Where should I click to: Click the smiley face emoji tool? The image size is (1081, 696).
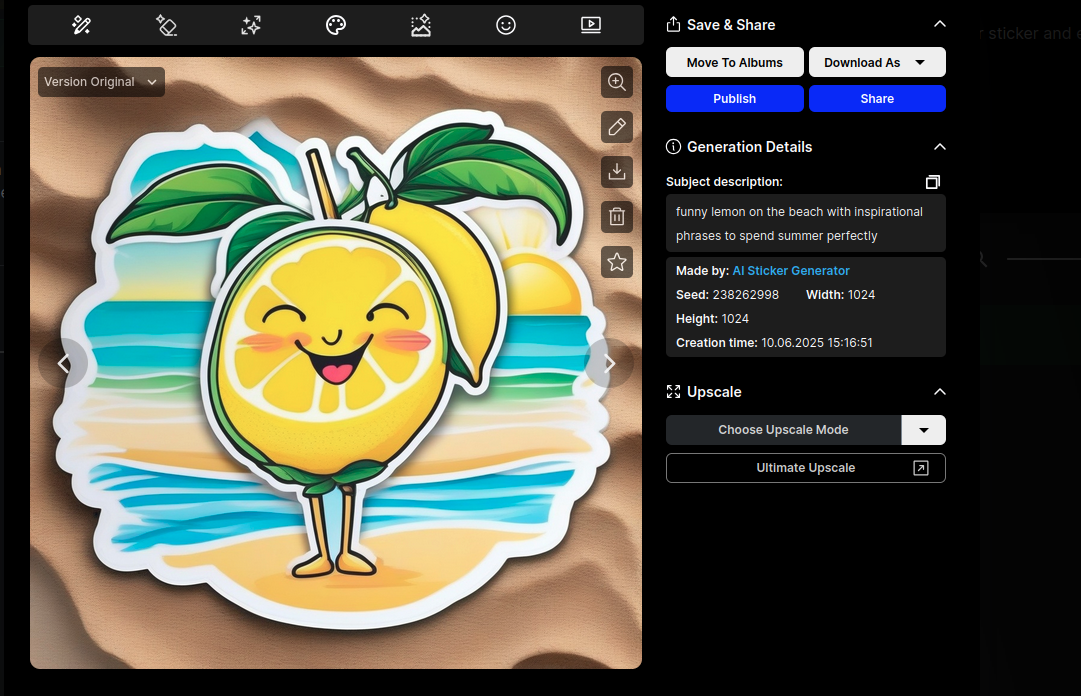505,24
